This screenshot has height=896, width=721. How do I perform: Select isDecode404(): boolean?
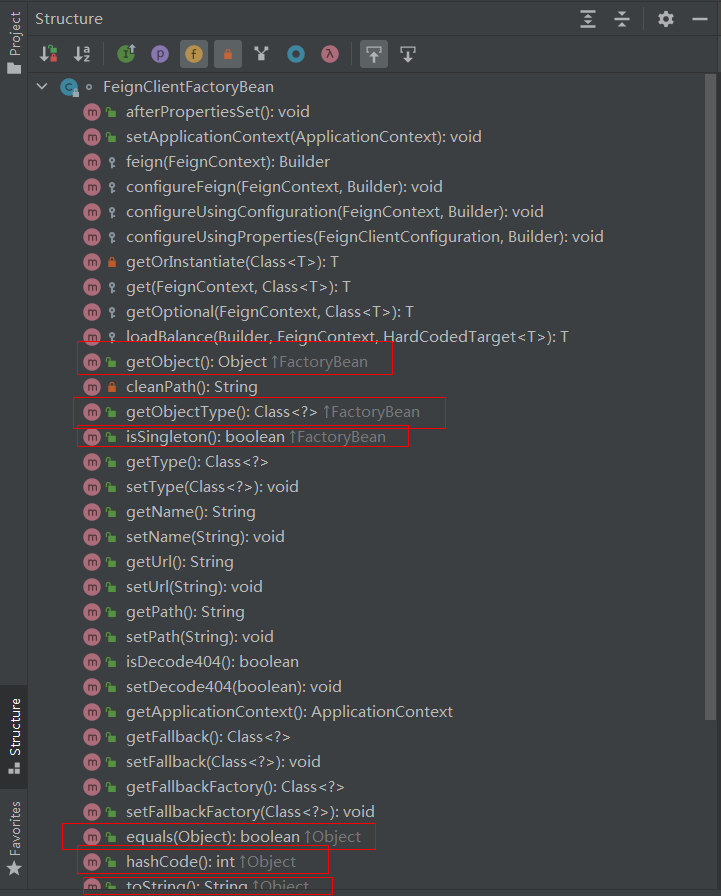click(x=213, y=662)
